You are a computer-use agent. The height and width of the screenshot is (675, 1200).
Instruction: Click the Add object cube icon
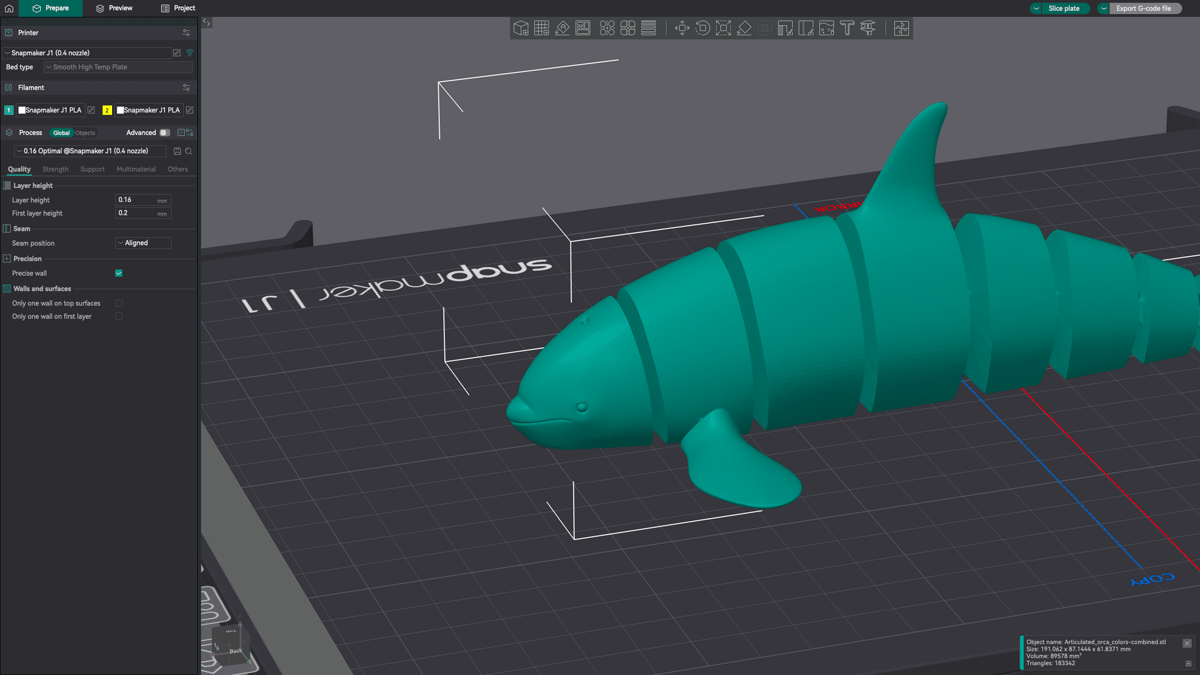[x=521, y=28]
